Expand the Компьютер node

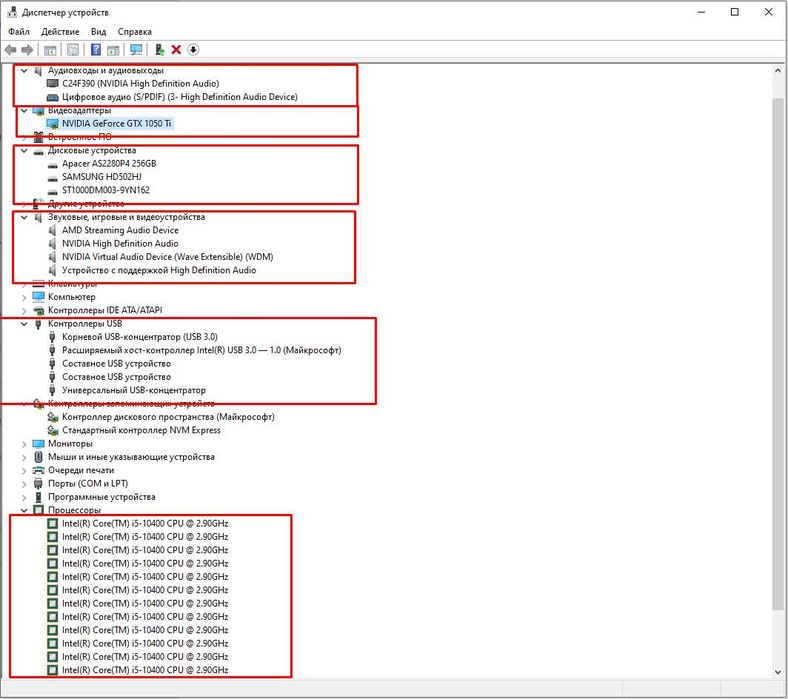click(24, 297)
